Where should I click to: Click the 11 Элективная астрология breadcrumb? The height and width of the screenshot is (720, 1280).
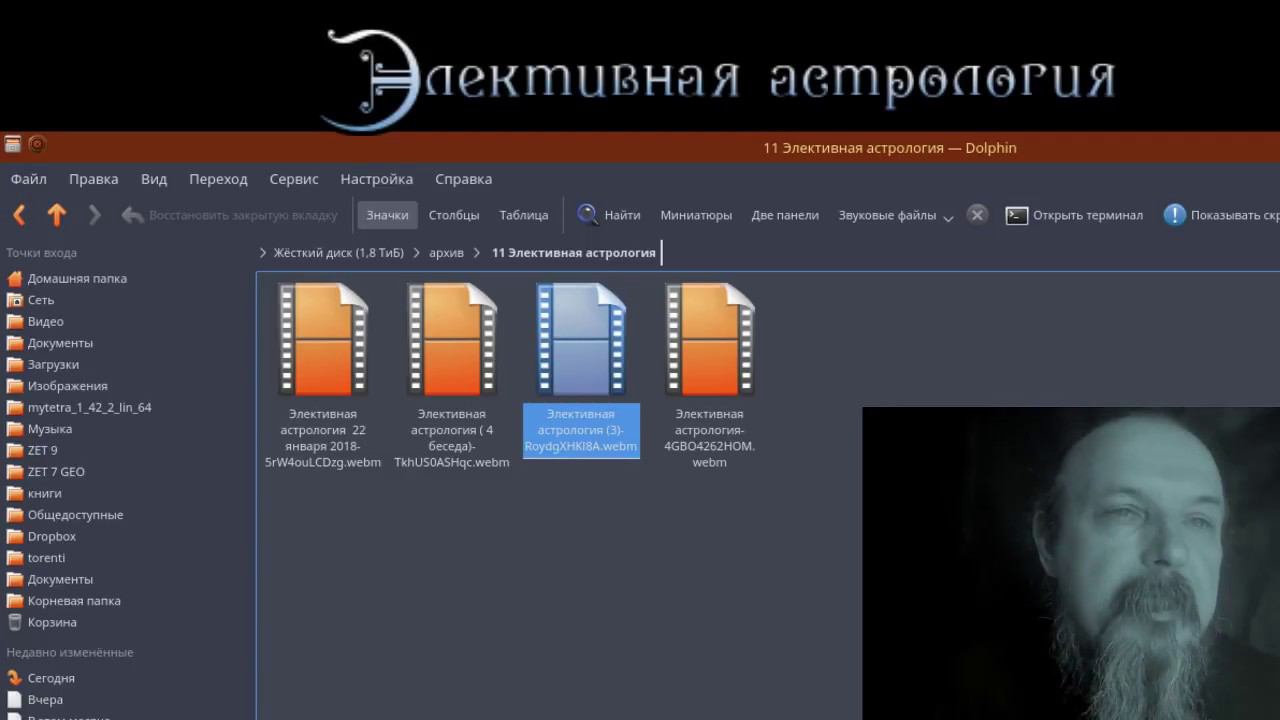(574, 253)
